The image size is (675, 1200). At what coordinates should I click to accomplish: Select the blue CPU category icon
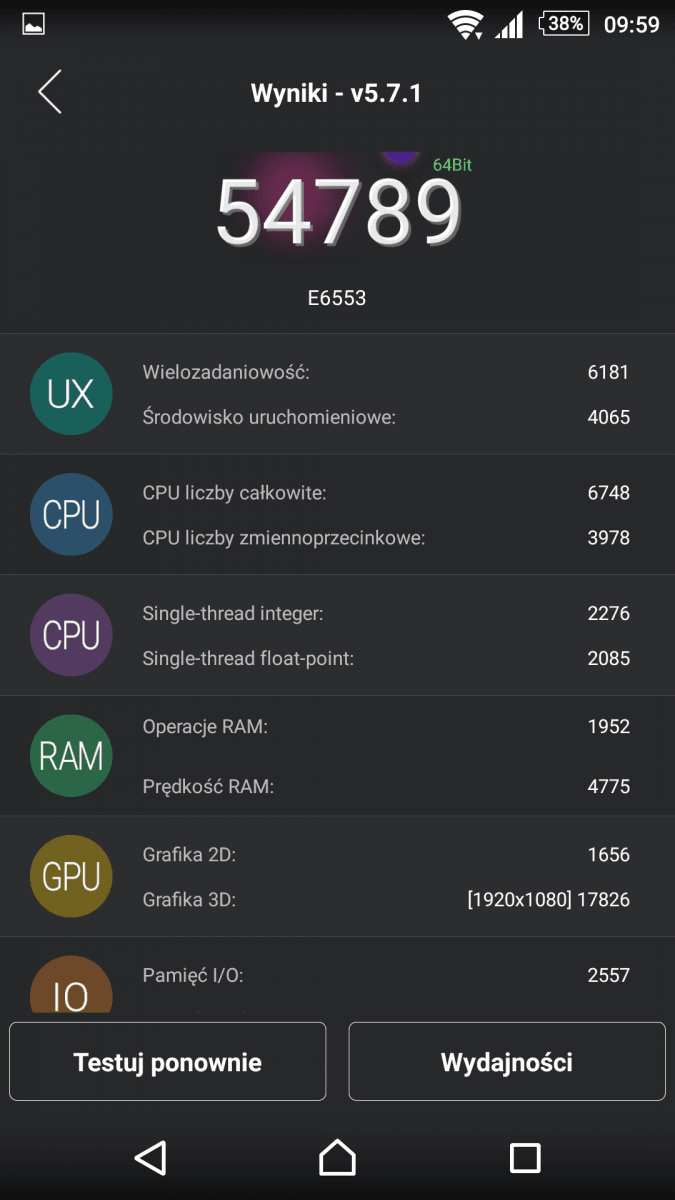[71, 515]
